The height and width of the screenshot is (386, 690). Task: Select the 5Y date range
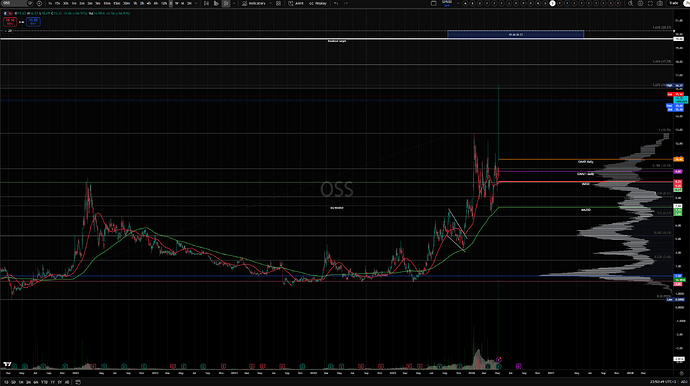pos(60,382)
